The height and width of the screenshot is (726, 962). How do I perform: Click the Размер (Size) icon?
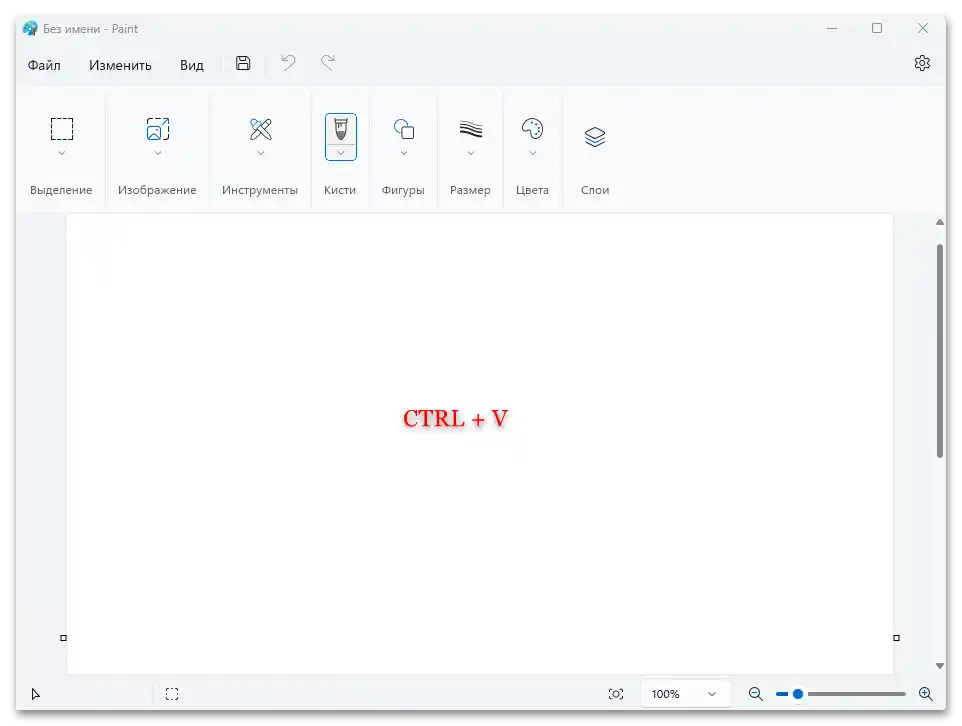click(470, 128)
